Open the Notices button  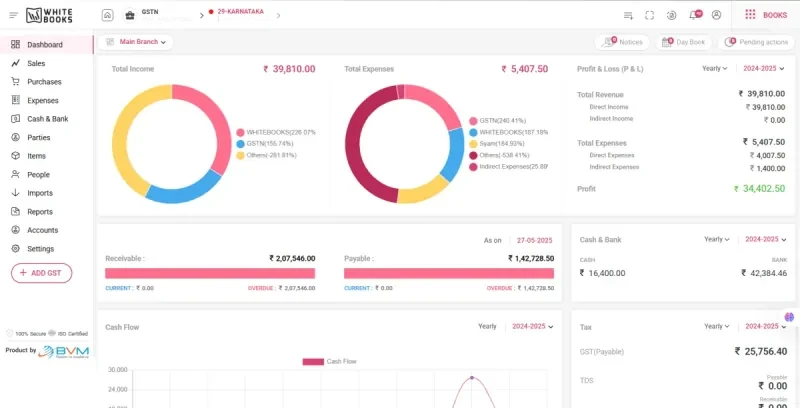622,42
